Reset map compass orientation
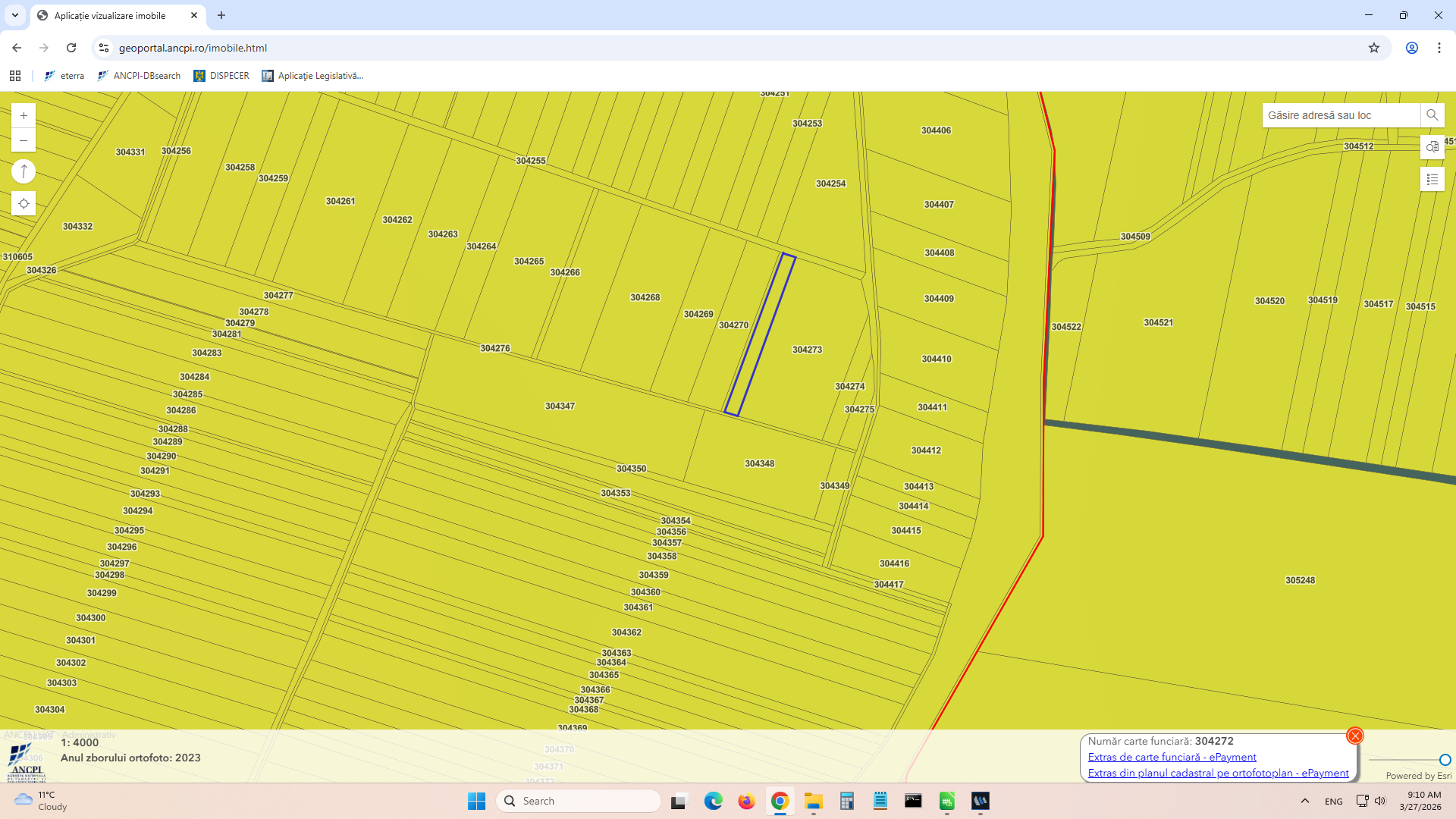Image resolution: width=1456 pixels, height=819 pixels. pyautogui.click(x=24, y=171)
